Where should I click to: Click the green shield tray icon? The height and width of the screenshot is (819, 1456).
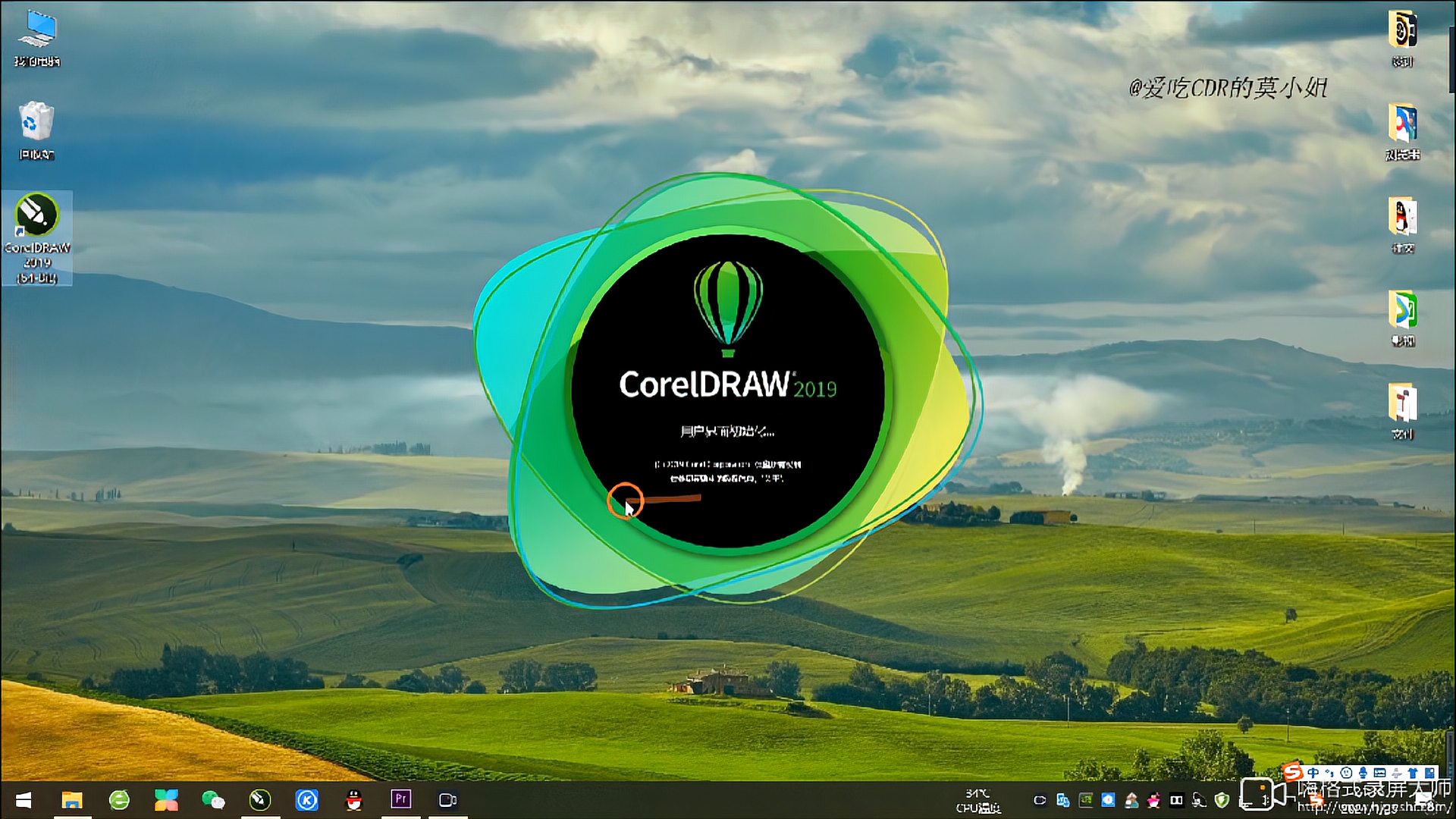coord(1221,800)
